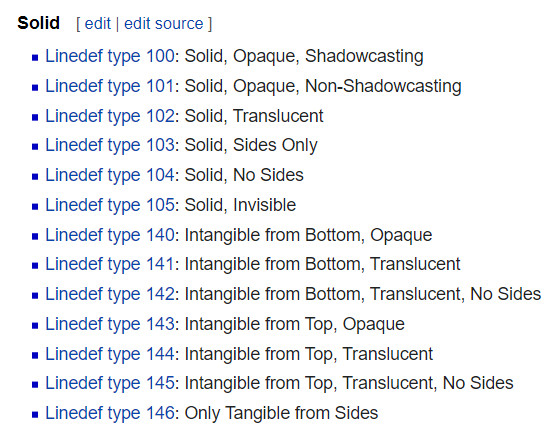This screenshot has width=549, height=425.
Task: Open the Linedef type 141 link
Action: [x=110, y=264]
